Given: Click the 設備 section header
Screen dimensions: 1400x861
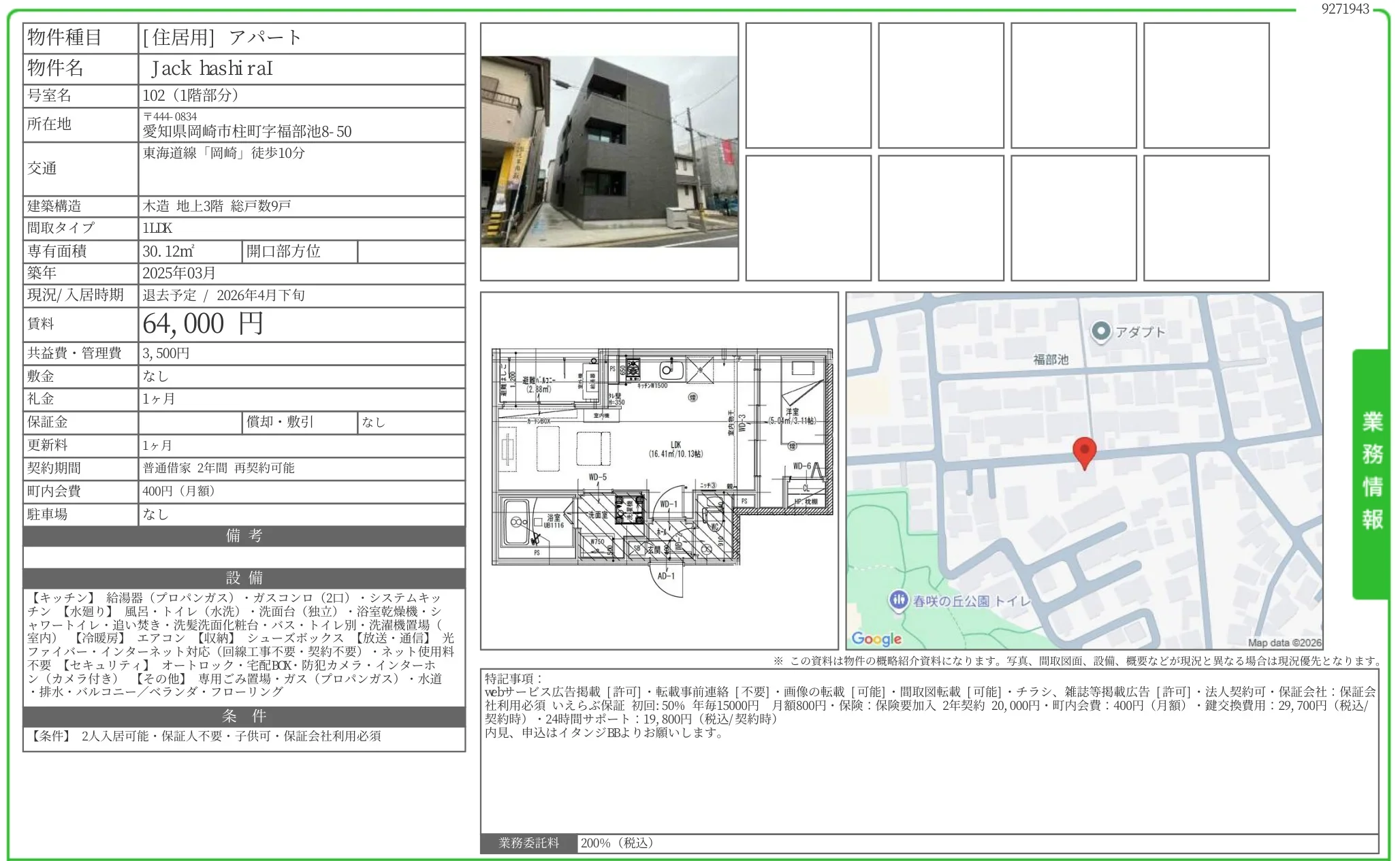Looking at the screenshot, I should [244, 578].
